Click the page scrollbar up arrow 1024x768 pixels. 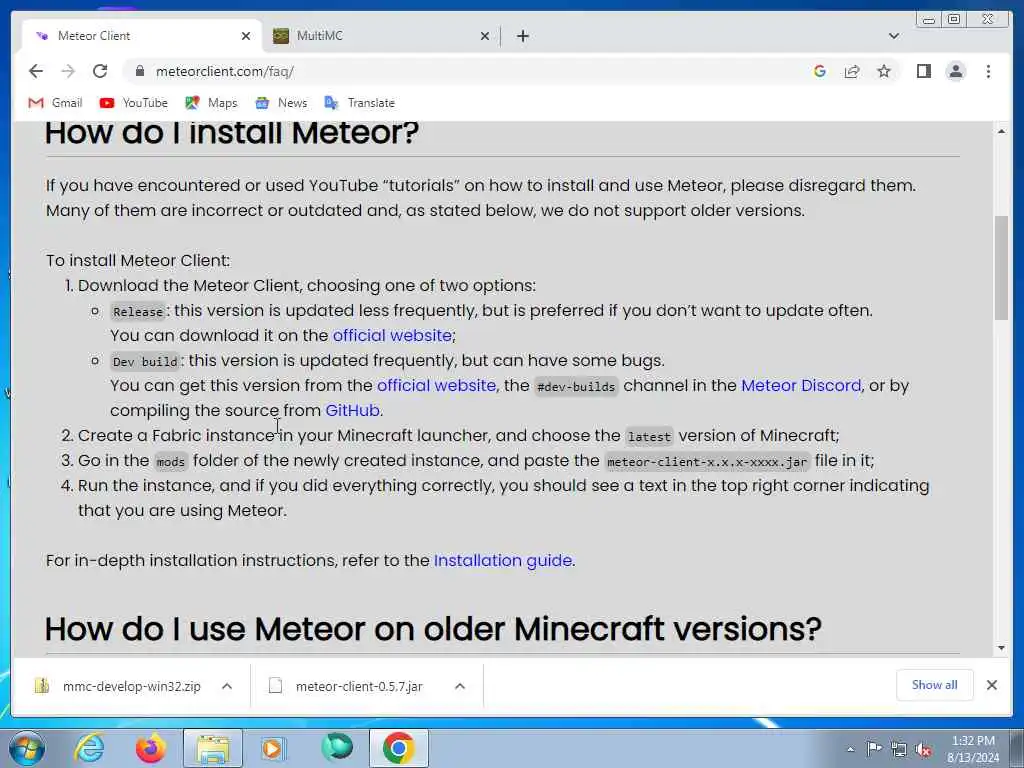tap(1001, 131)
